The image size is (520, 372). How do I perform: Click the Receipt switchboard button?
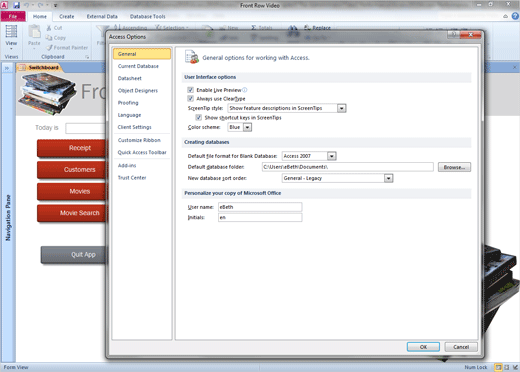pos(72,148)
